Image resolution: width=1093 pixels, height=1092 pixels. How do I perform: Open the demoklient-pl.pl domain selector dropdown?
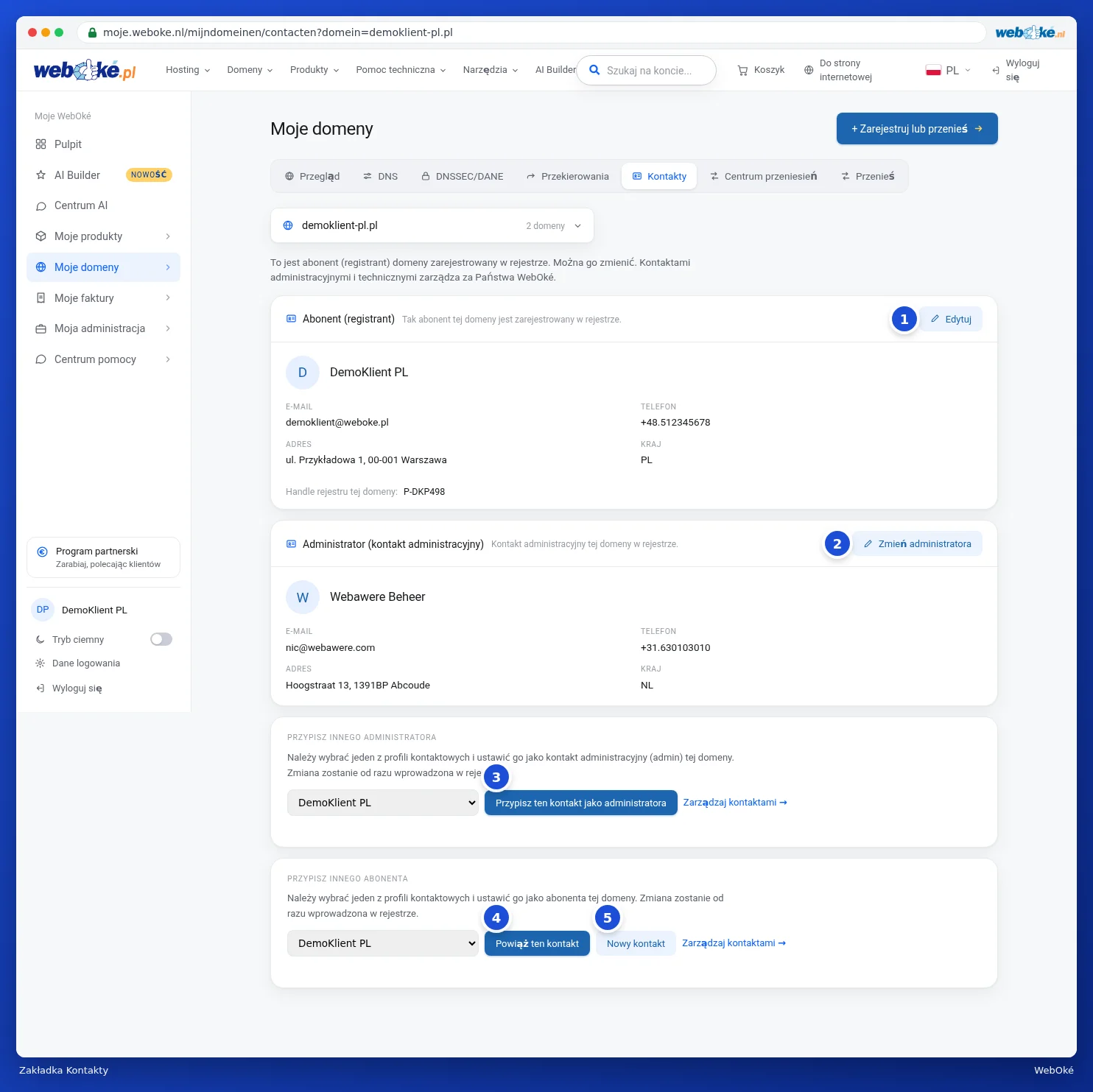point(432,225)
